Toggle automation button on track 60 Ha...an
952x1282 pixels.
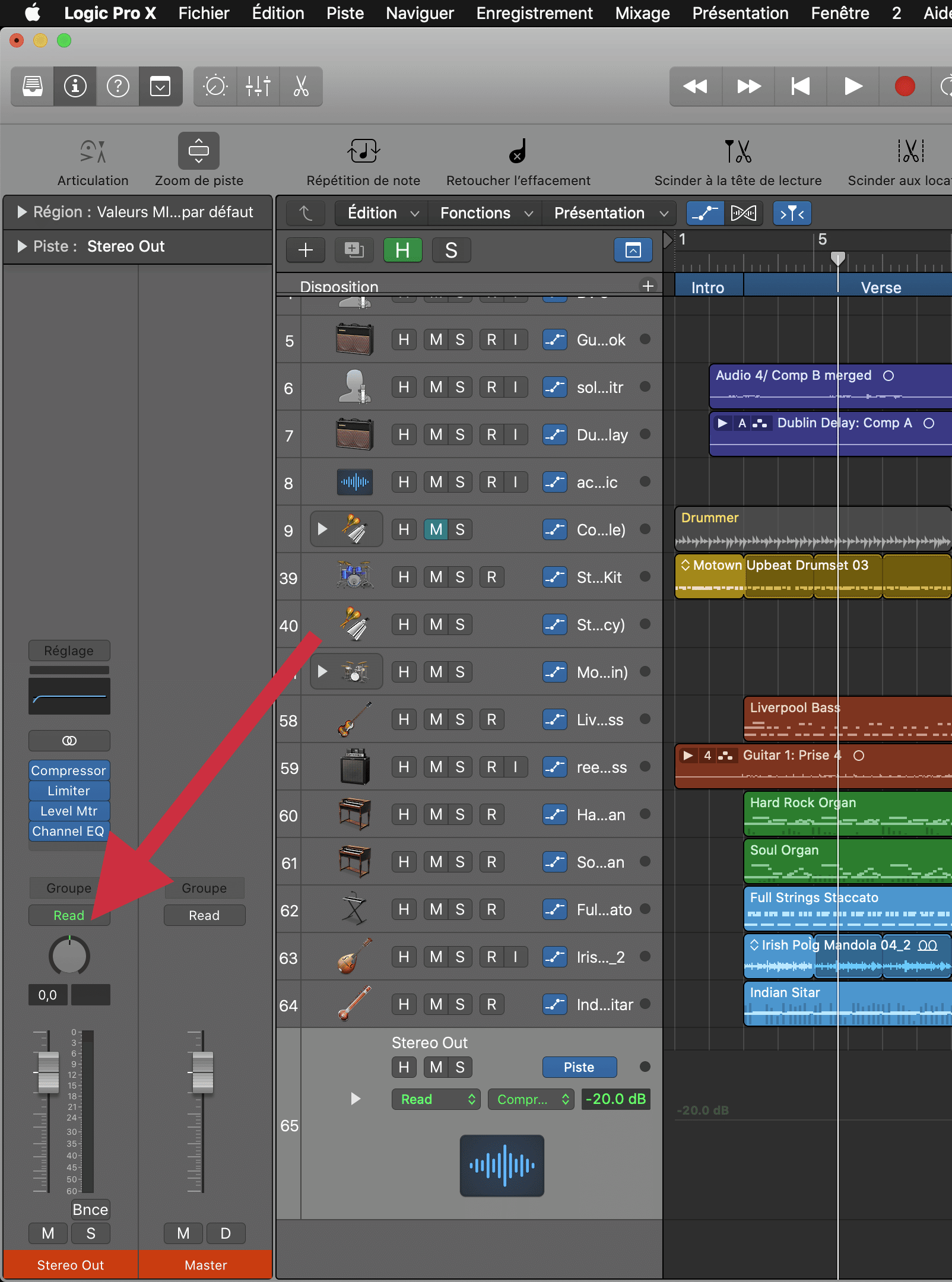(x=555, y=814)
